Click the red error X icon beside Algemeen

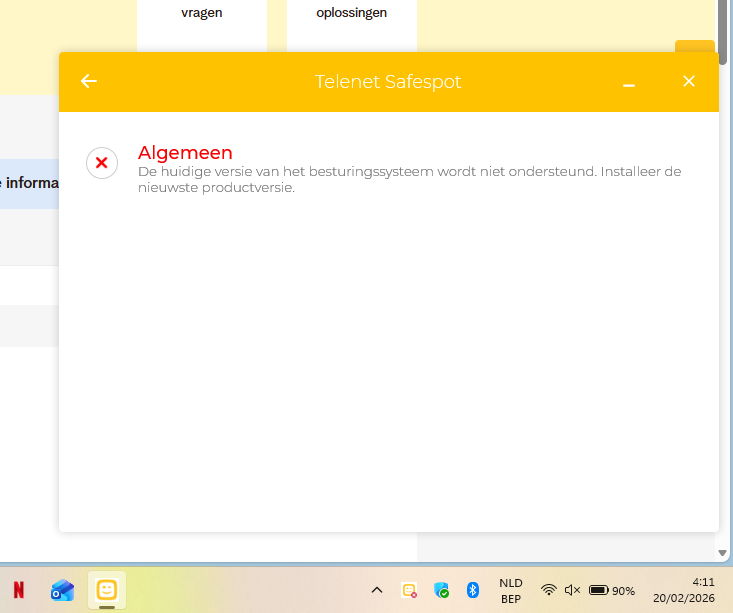click(x=101, y=163)
